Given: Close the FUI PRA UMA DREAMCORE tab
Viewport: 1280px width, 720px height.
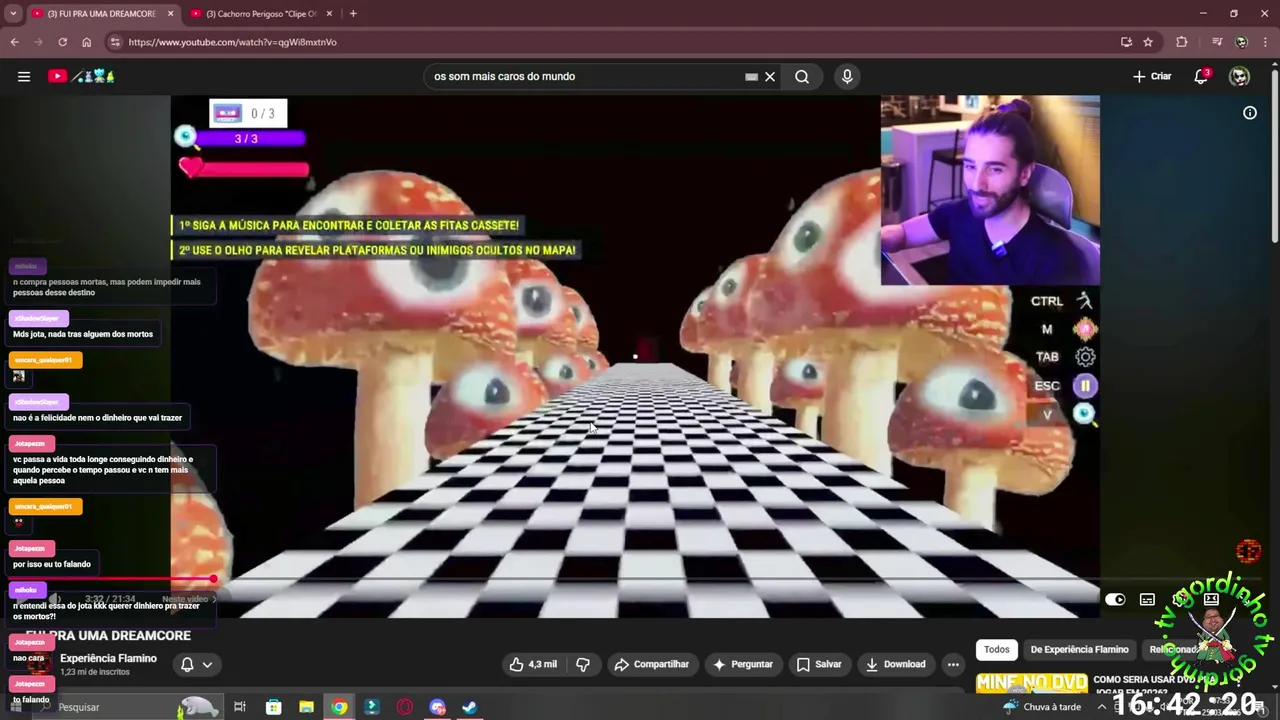Looking at the screenshot, I should [171, 14].
